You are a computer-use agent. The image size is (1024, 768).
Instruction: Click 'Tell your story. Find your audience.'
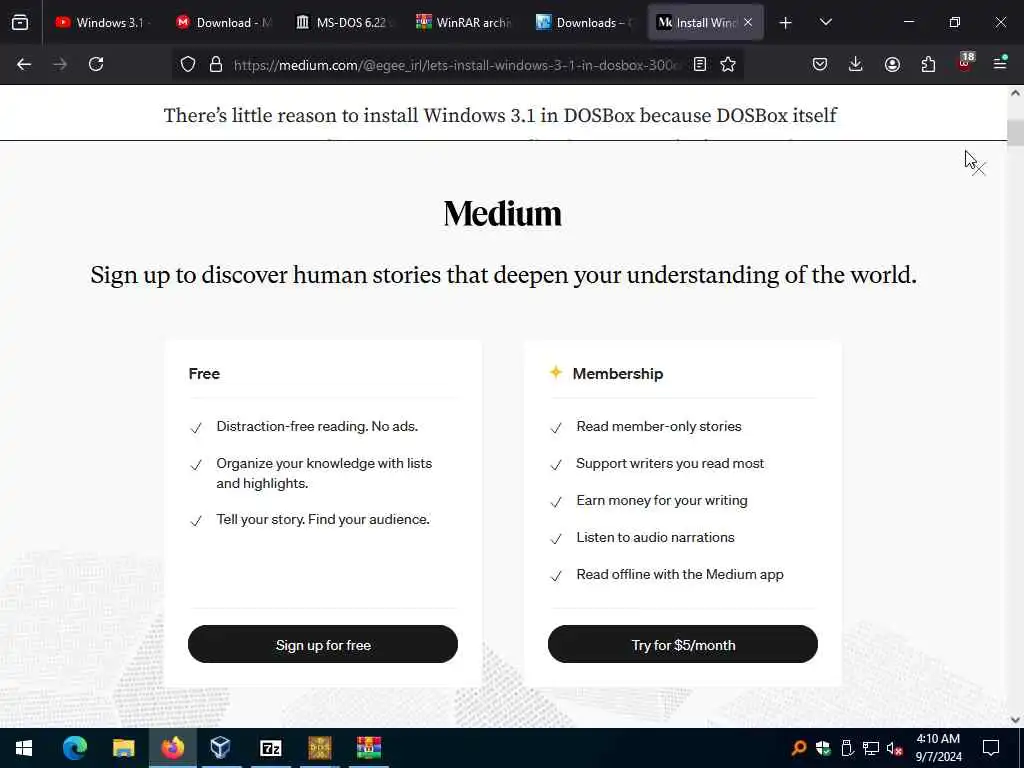pyautogui.click(x=323, y=519)
